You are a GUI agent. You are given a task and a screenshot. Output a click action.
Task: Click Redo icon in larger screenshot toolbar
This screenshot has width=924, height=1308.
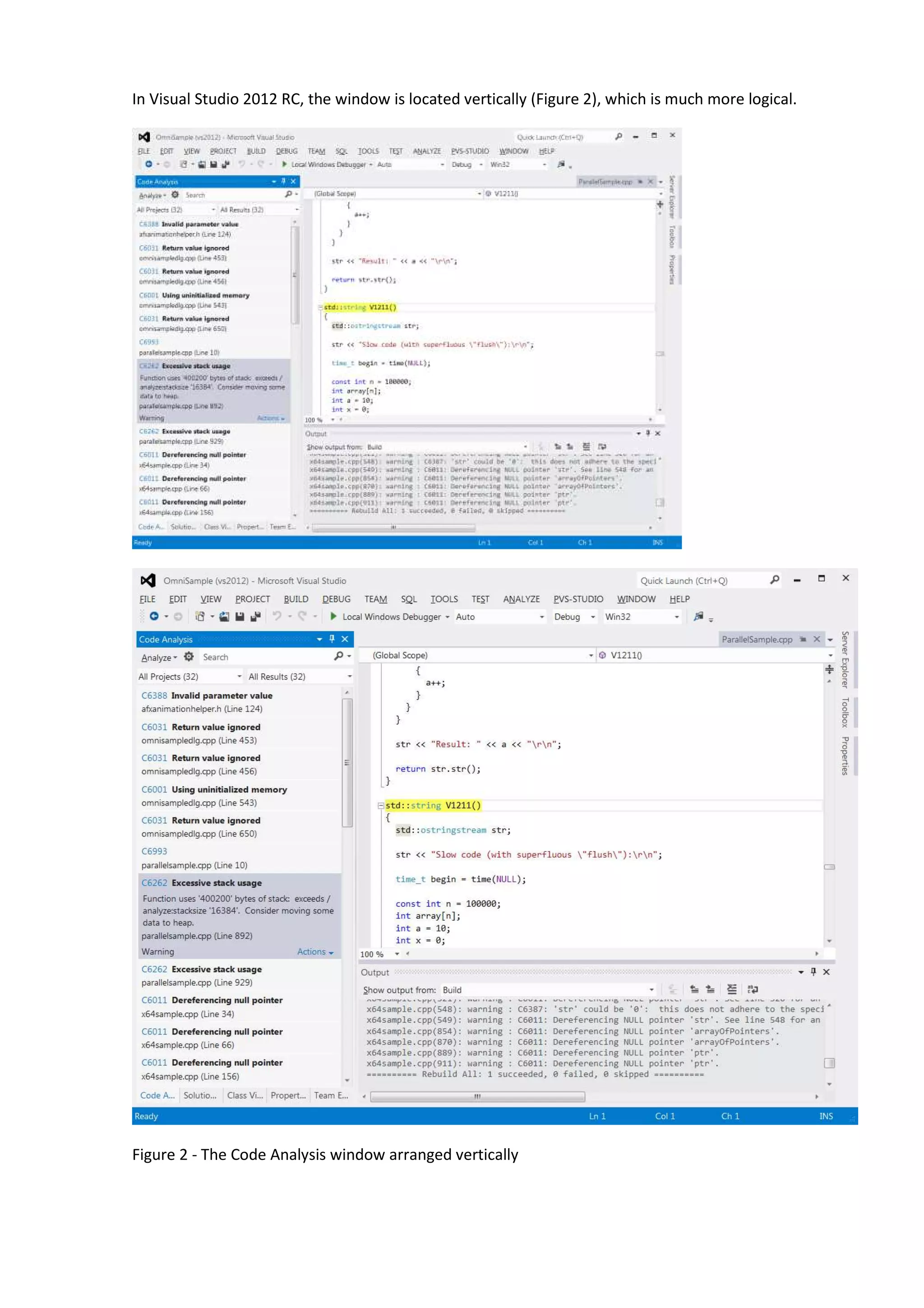302,616
